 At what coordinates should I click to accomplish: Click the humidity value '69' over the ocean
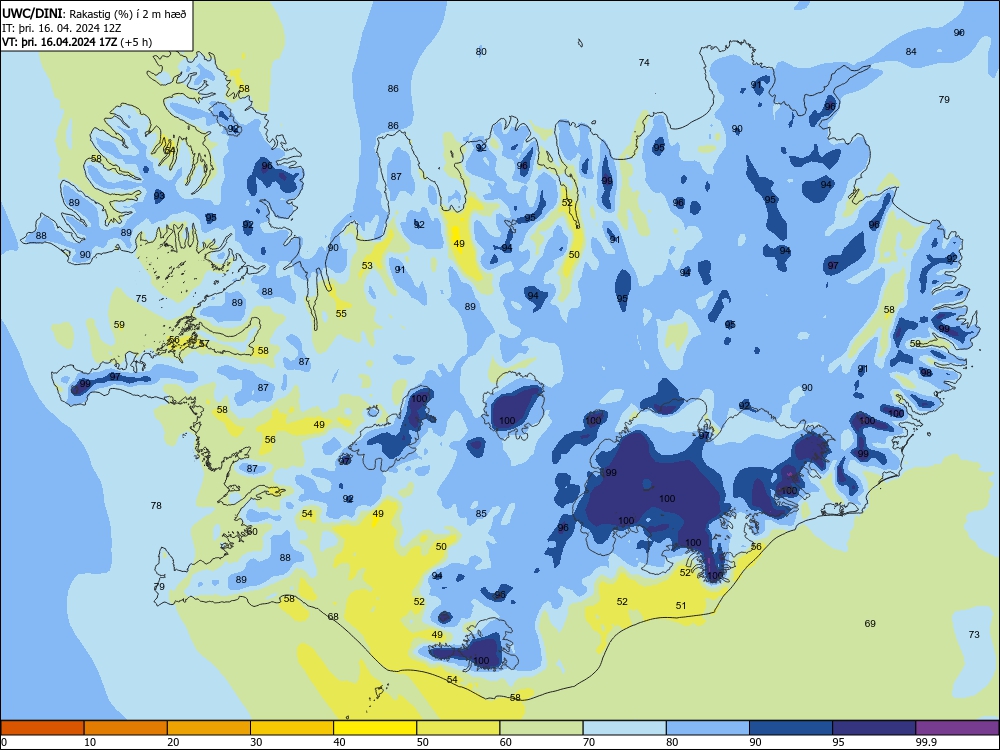[x=870, y=624]
